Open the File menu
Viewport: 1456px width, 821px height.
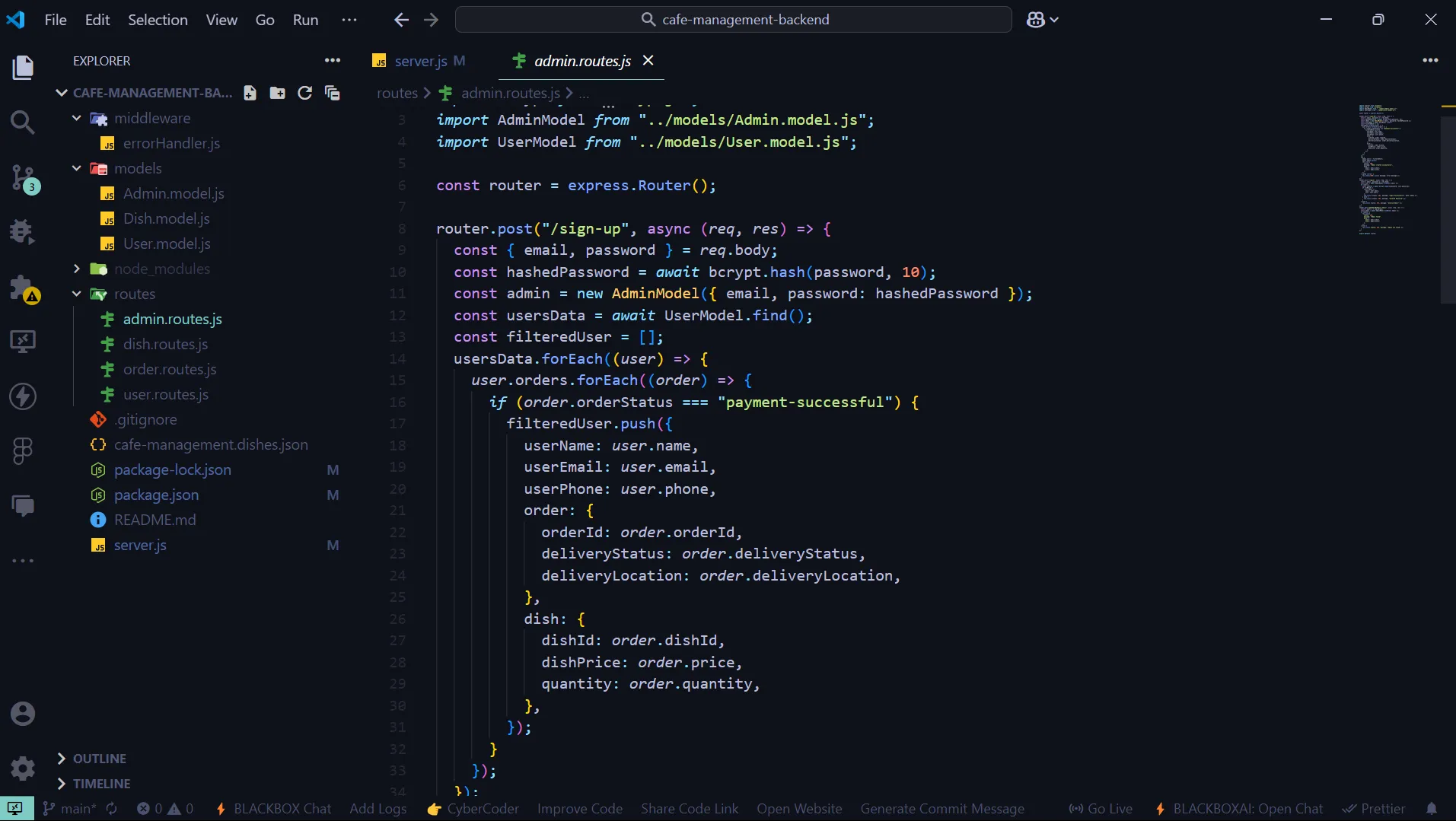pos(56,20)
